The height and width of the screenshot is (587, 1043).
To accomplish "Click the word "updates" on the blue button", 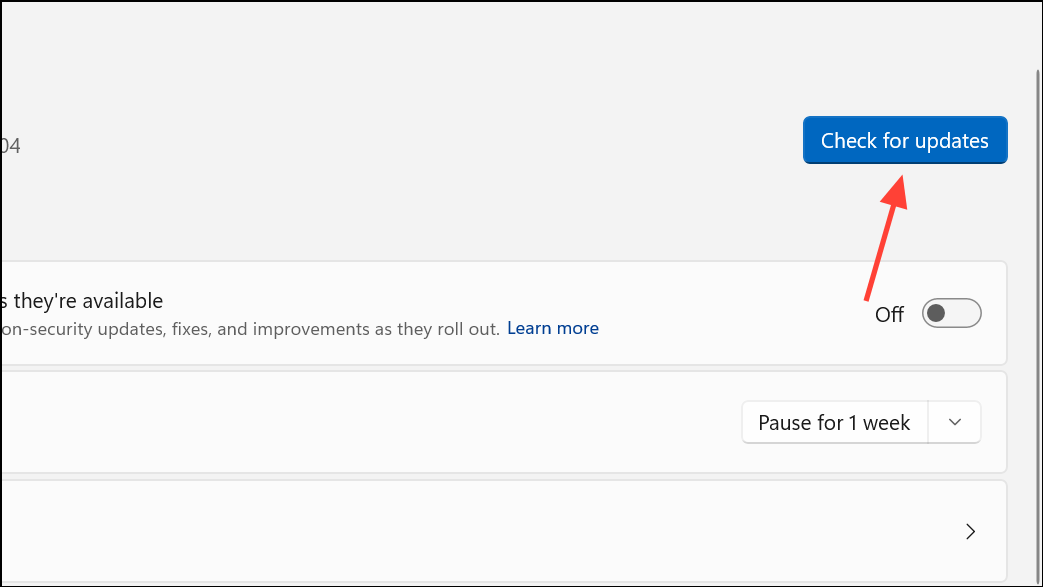I will click(x=950, y=141).
